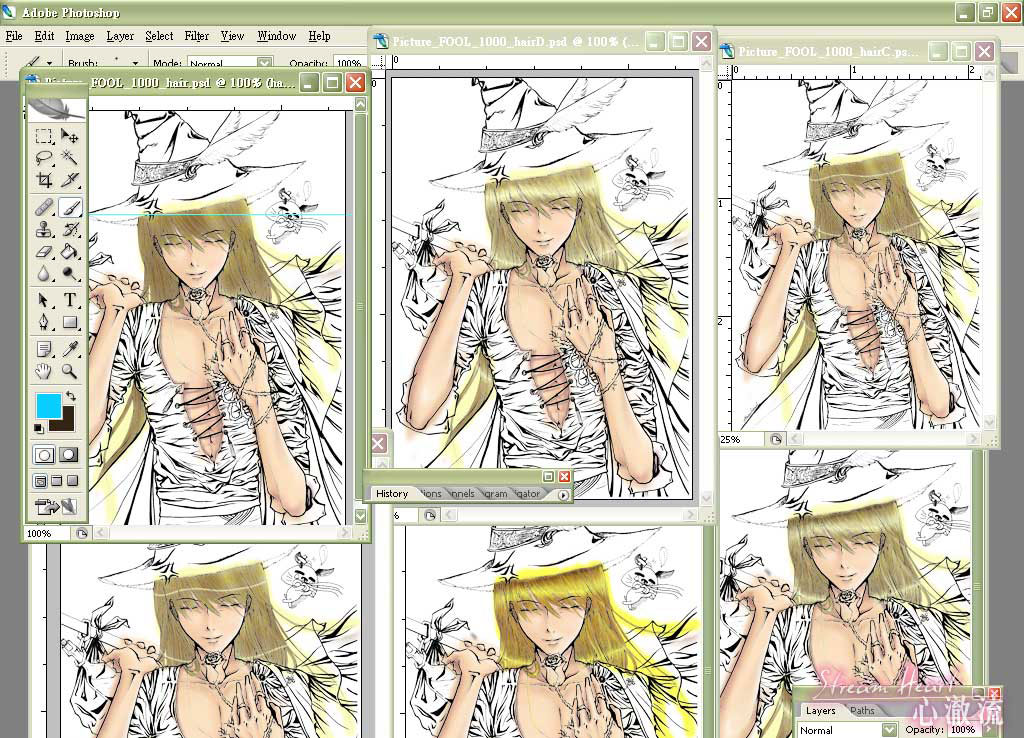The image size is (1024, 738).
Task: Open the tool preset picker arrow
Action: click(50, 63)
